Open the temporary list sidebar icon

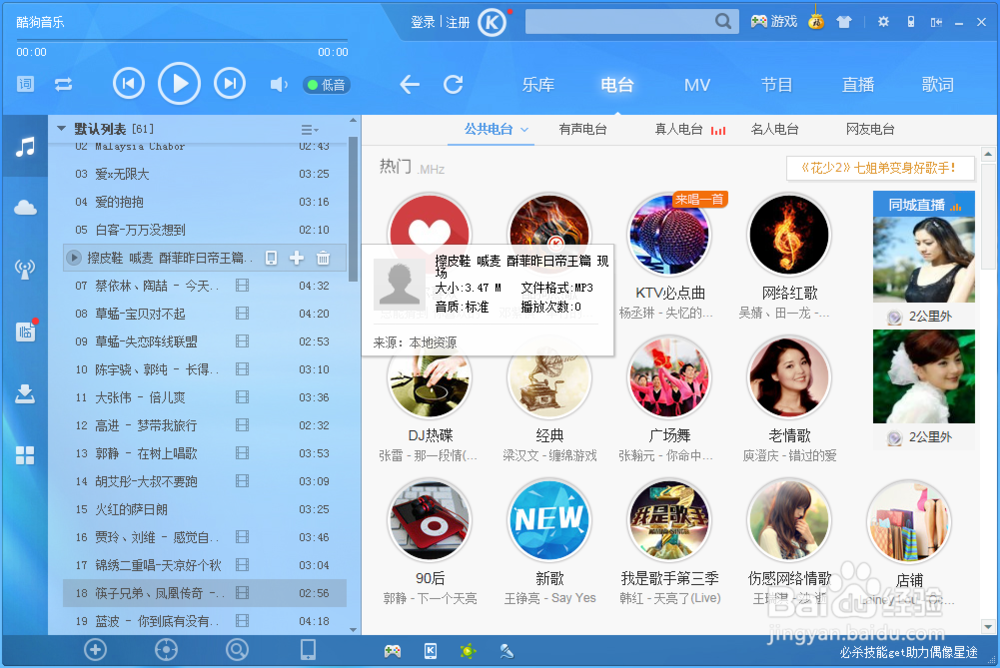(26, 330)
